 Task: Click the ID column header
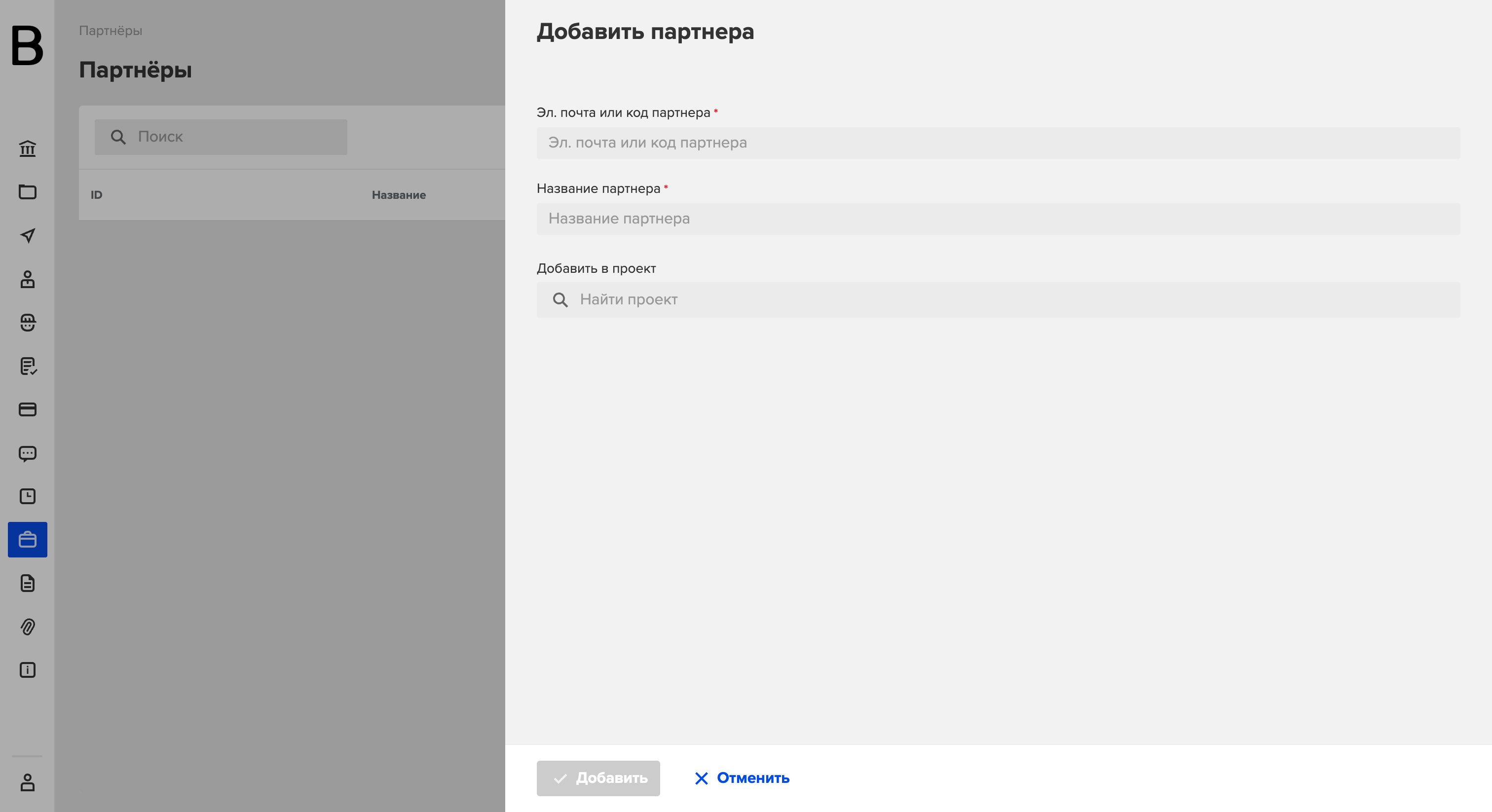[x=96, y=195]
